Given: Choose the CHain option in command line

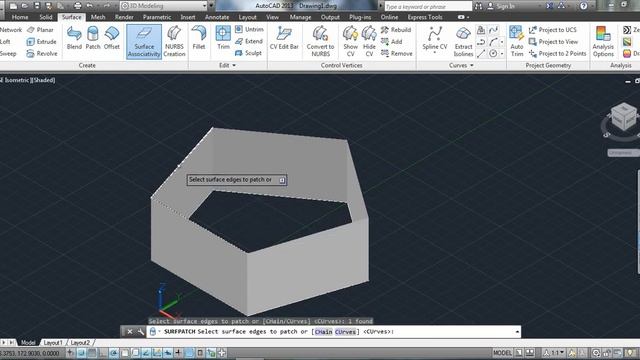Looking at the screenshot, I should tap(323, 332).
